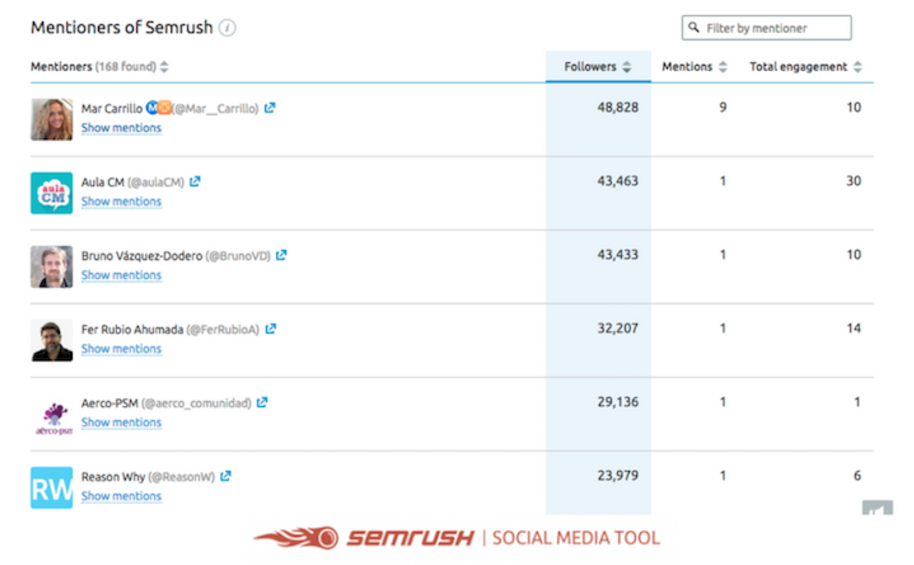
Task: Click Mar Carrillo's 9 mentions value
Action: pyautogui.click(x=723, y=107)
